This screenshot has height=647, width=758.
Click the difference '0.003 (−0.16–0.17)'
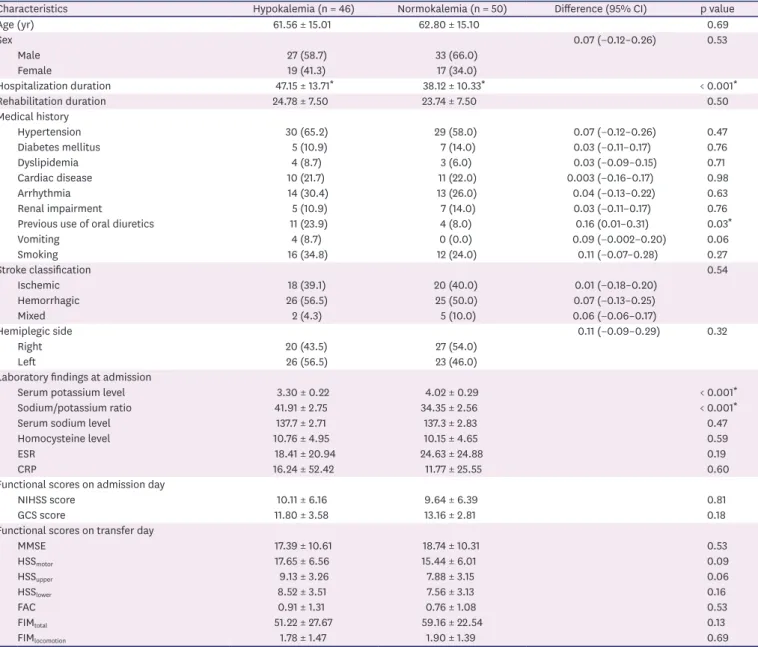[610, 178]
